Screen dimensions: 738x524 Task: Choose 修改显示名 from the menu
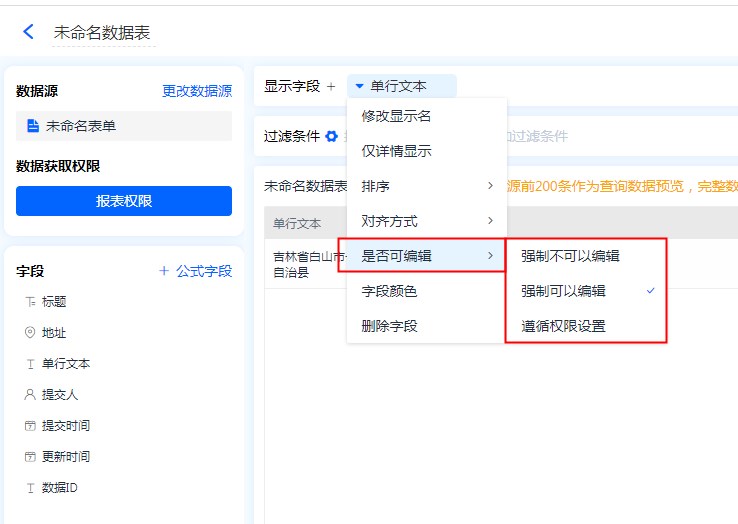(396, 116)
